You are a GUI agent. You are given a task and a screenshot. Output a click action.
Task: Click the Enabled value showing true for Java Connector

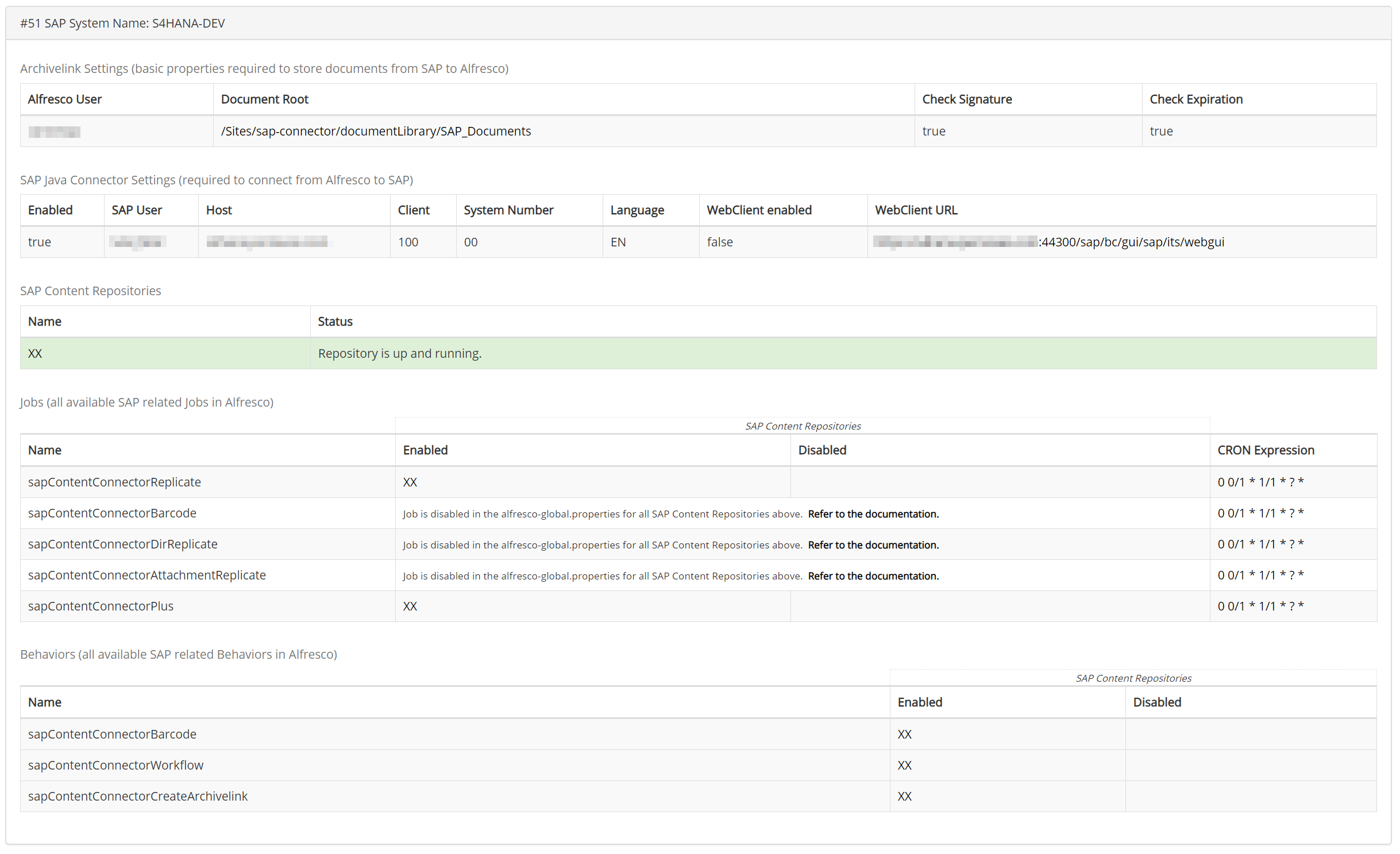(x=39, y=242)
